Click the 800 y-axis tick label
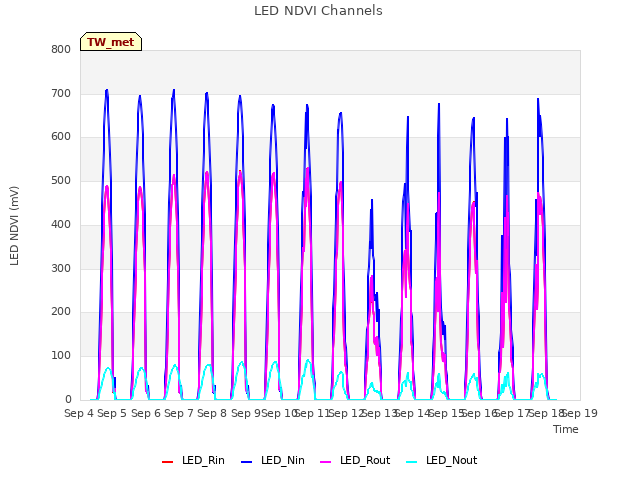This screenshot has width=640, height=480. tap(61, 49)
